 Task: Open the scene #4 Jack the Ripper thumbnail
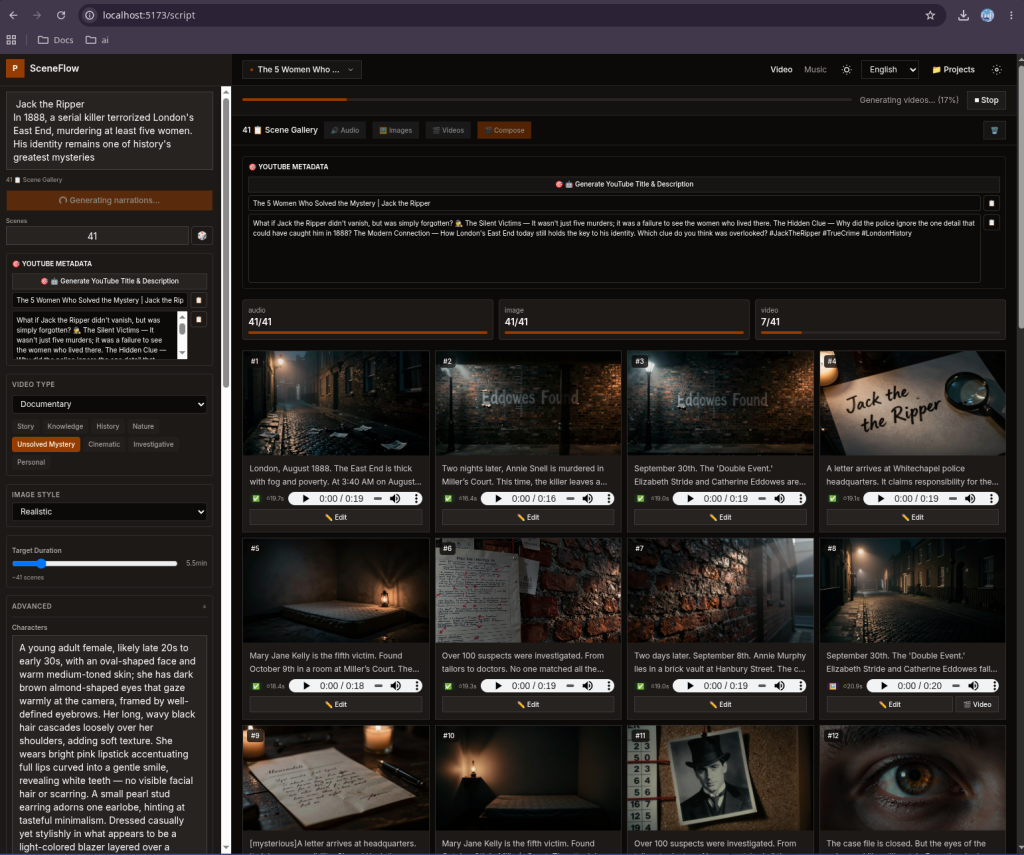912,403
